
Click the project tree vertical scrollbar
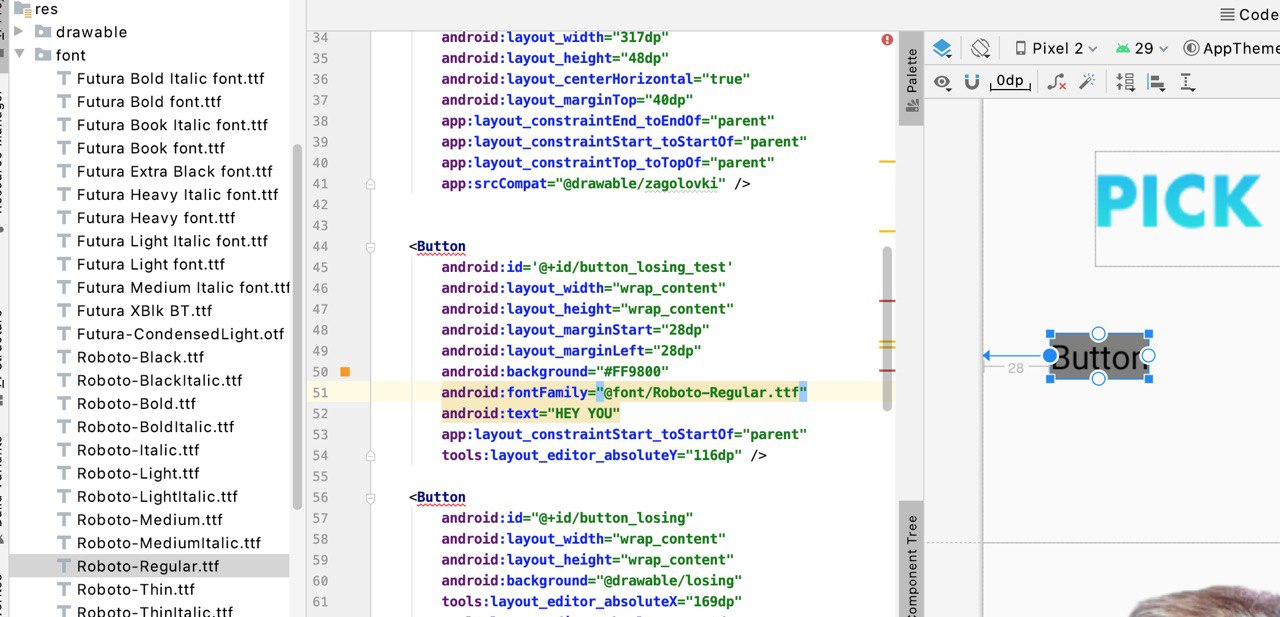click(x=297, y=326)
